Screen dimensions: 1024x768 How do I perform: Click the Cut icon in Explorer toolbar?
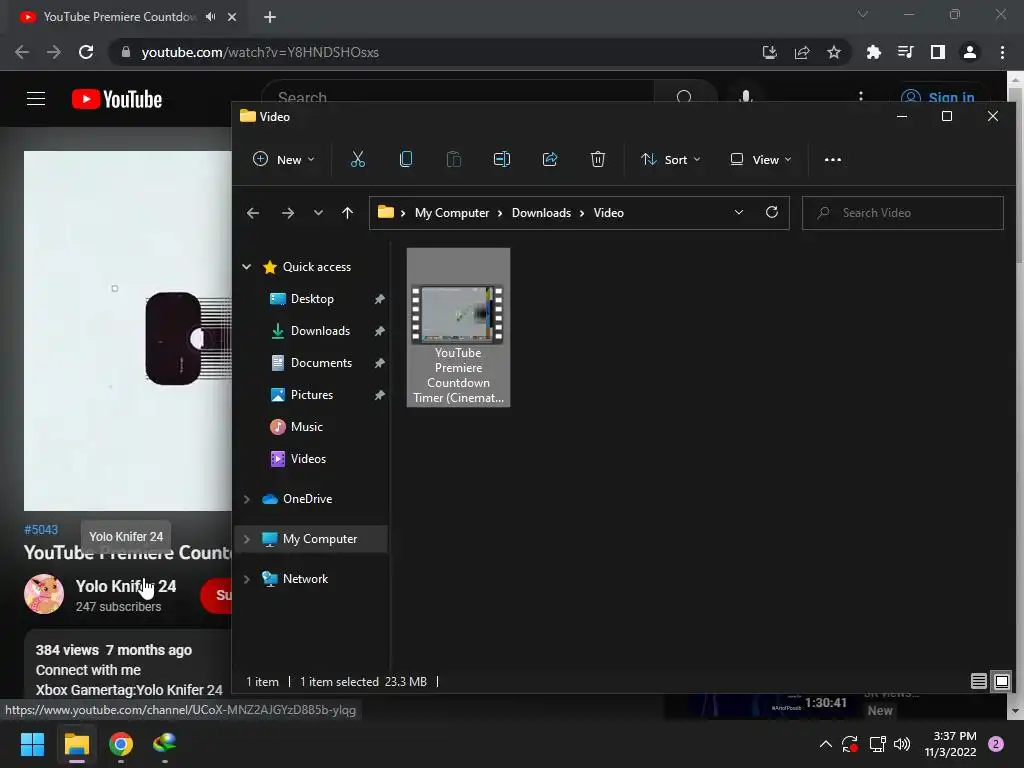tap(357, 159)
